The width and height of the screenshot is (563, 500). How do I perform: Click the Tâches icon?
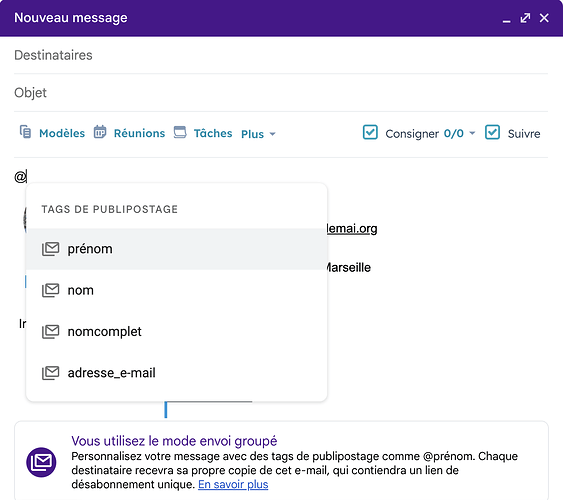pos(180,132)
